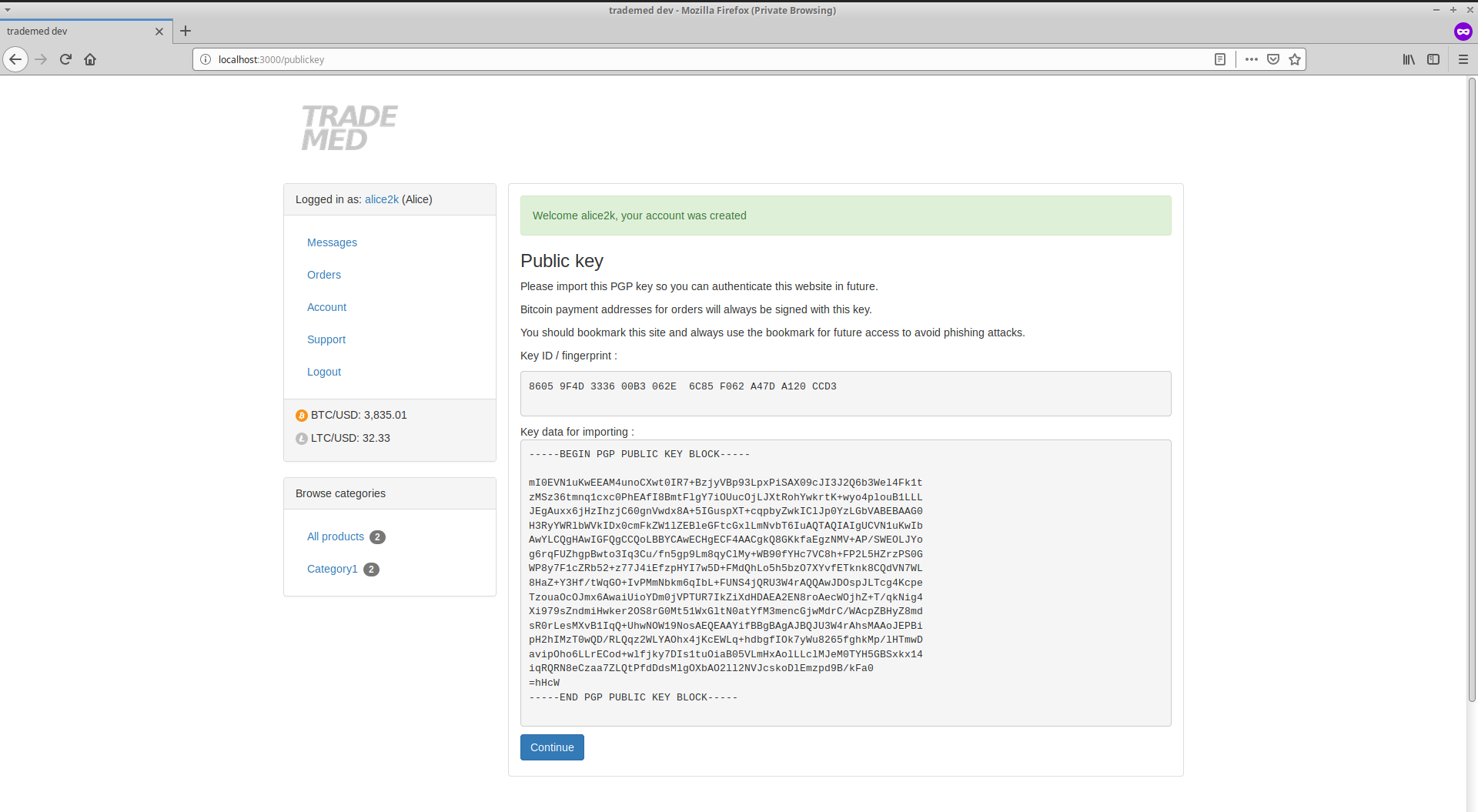1478x812 pixels.
Task: Save page to Pocket icon
Action: click(1273, 59)
